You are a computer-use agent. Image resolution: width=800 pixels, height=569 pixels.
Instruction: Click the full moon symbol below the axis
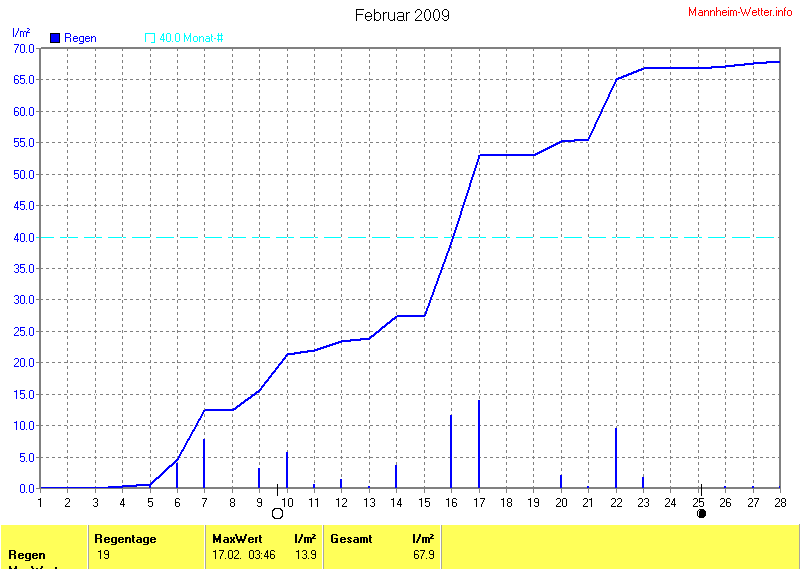[x=277, y=513]
